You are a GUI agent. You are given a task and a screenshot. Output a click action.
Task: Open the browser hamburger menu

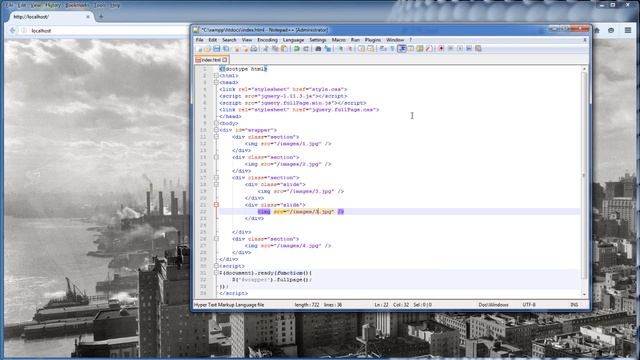628,30
